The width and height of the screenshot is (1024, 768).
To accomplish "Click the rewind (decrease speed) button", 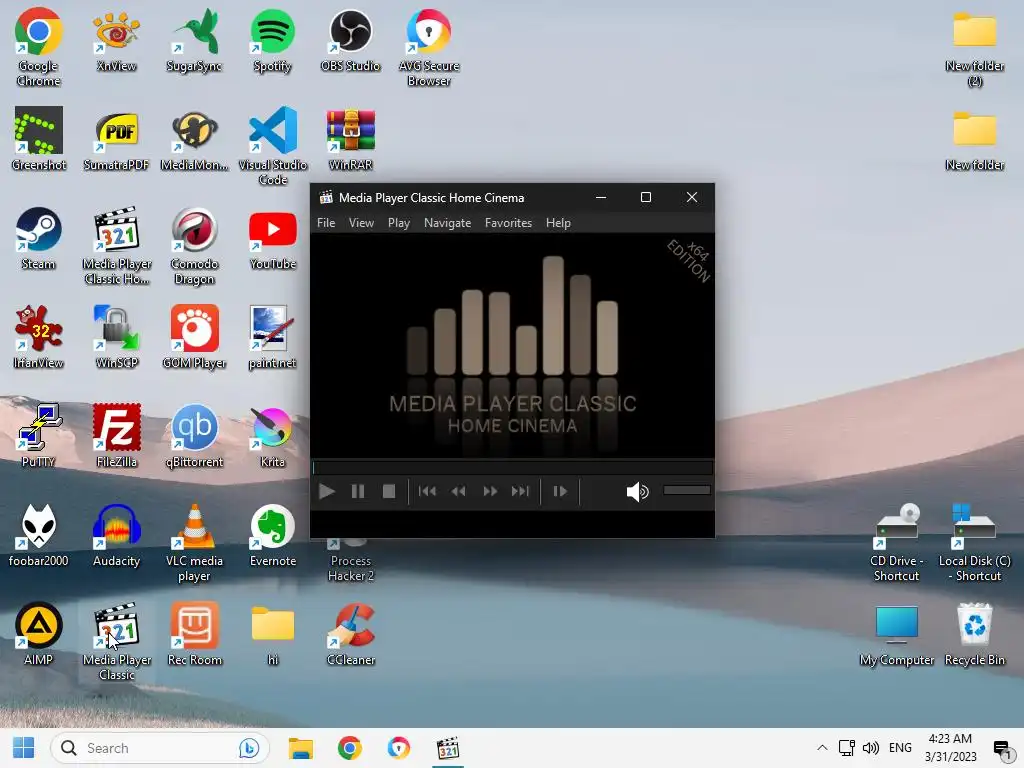I will 458,491.
